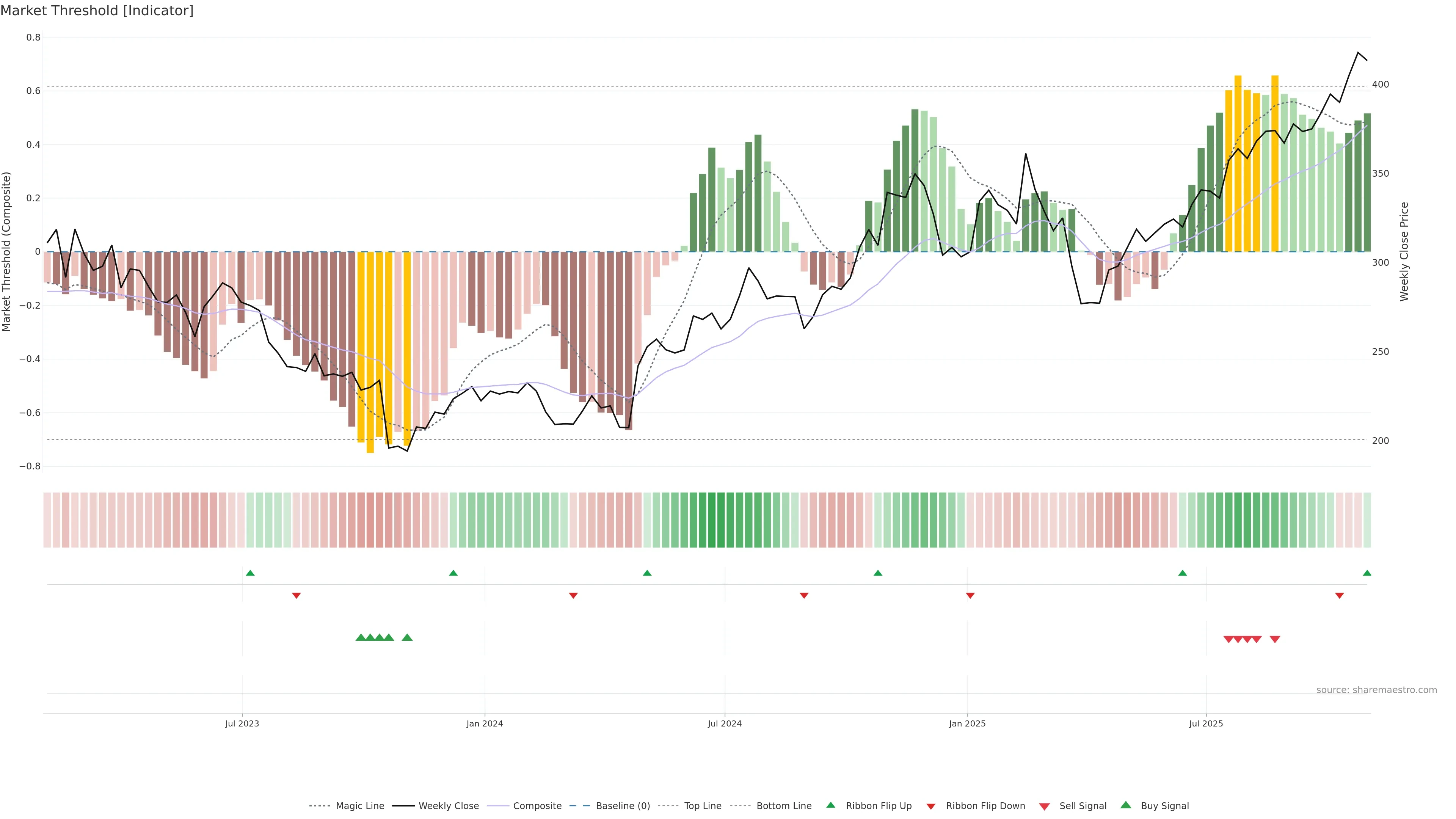This screenshot has width=1456, height=819.
Task: Click the Jan 2024 x-axis label
Action: click(x=485, y=723)
